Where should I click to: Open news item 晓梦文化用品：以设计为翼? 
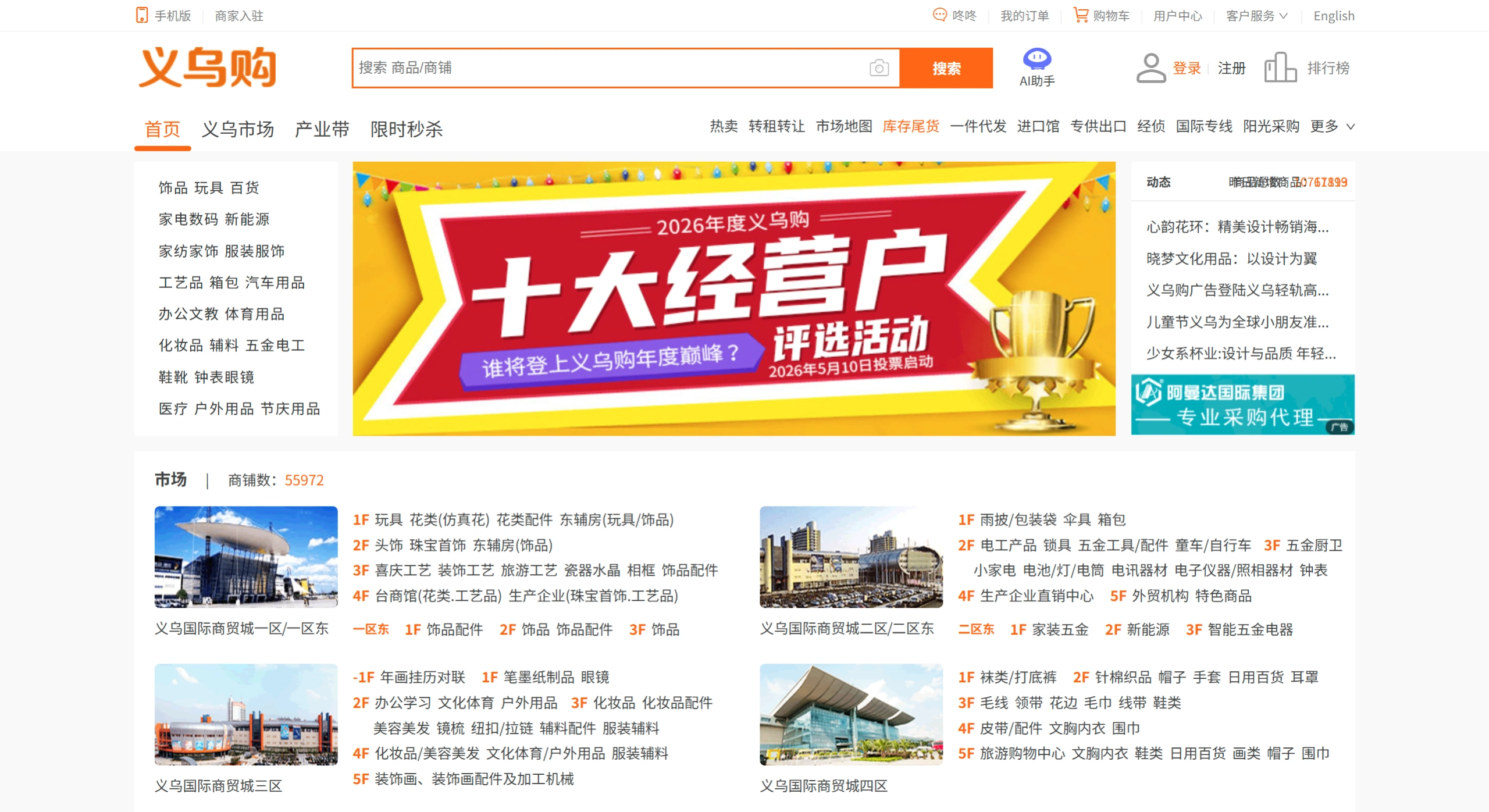(x=1231, y=259)
